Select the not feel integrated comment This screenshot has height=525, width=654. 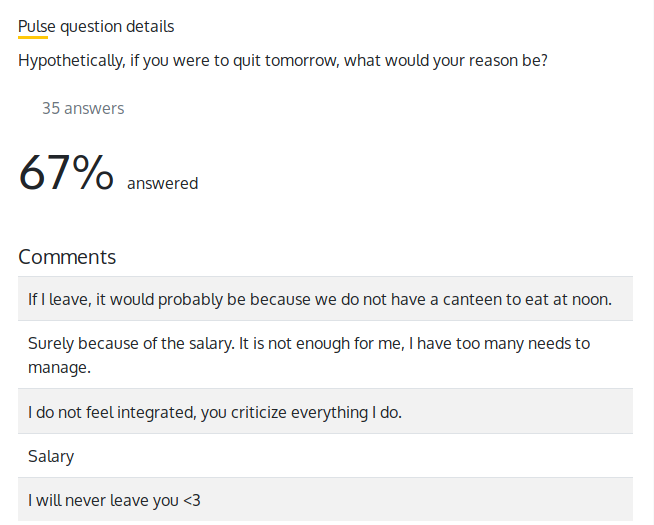[x=325, y=411]
